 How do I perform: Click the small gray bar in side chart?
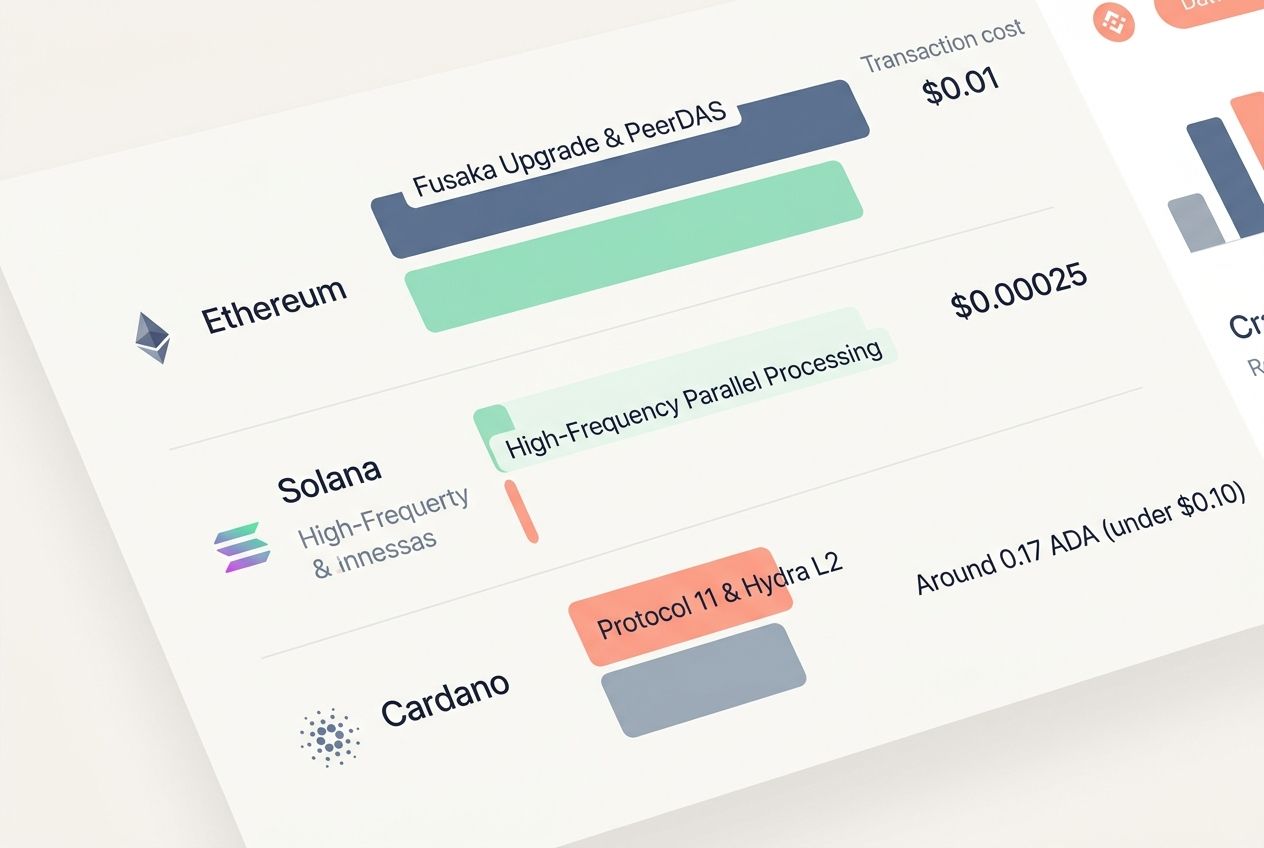[x=1195, y=222]
